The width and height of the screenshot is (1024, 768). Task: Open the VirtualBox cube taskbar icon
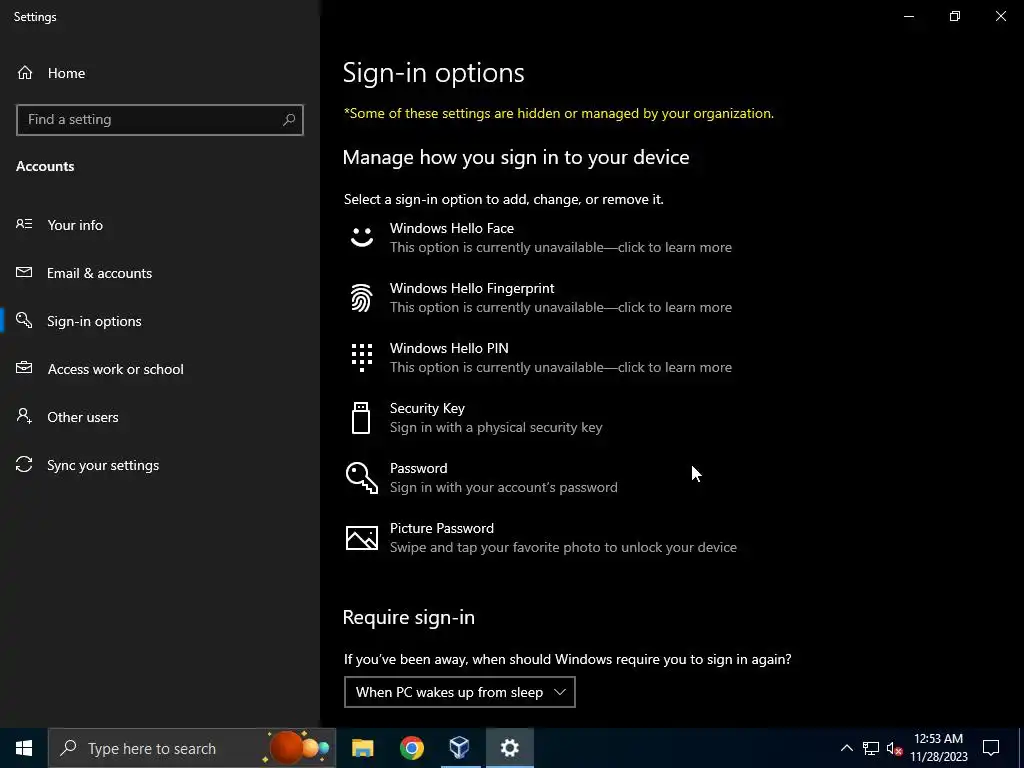(460, 748)
